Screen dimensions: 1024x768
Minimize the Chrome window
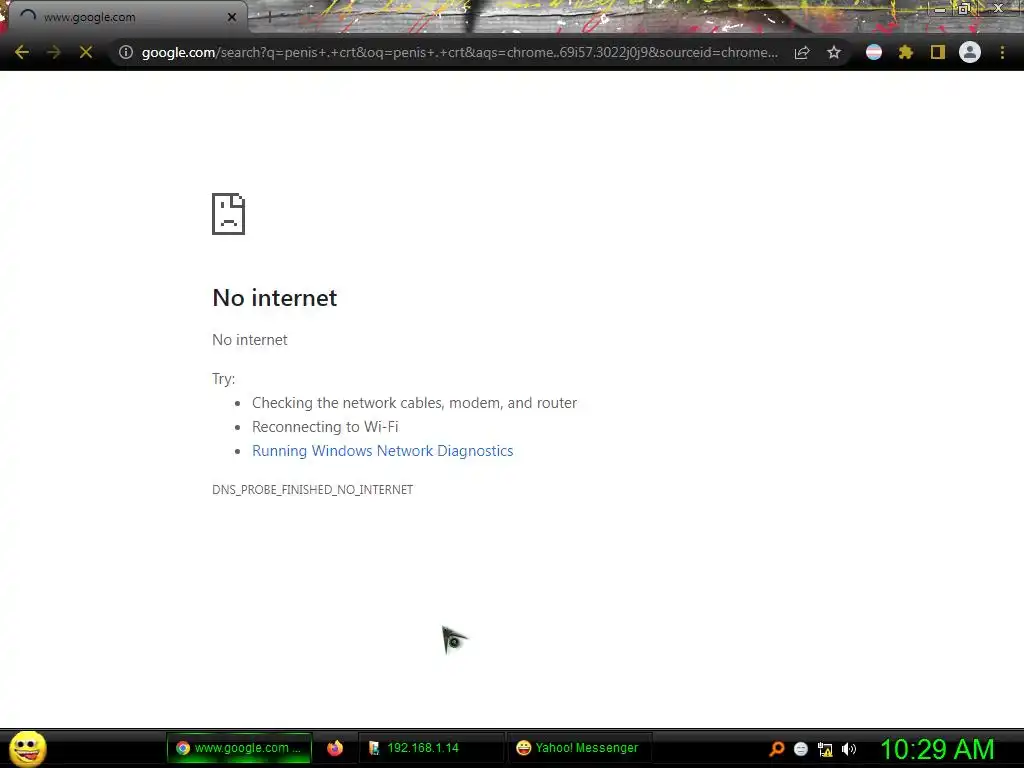(x=940, y=9)
